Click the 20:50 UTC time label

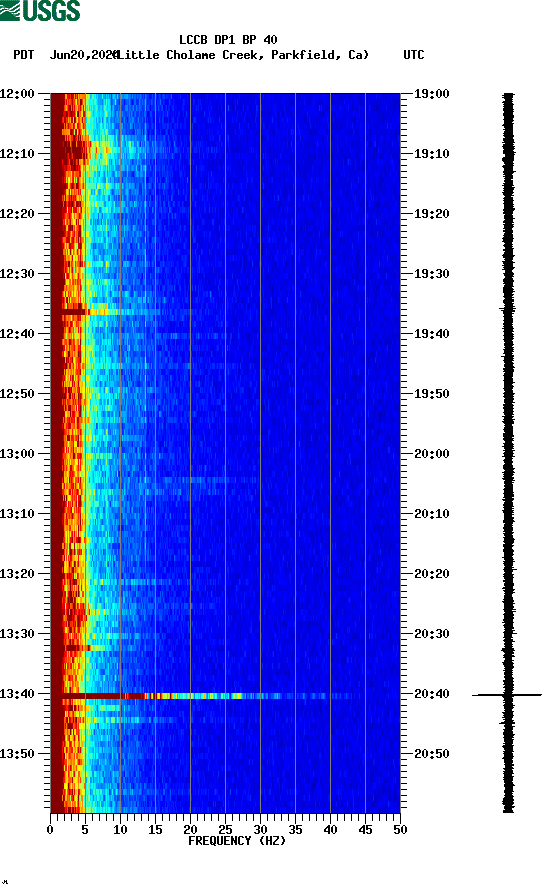tap(432, 753)
